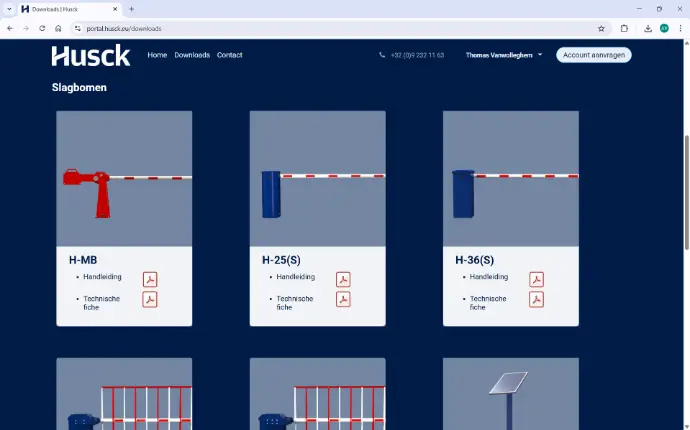
Task: Download the H-25(S) Technische fiche PDF
Action: tap(343, 300)
